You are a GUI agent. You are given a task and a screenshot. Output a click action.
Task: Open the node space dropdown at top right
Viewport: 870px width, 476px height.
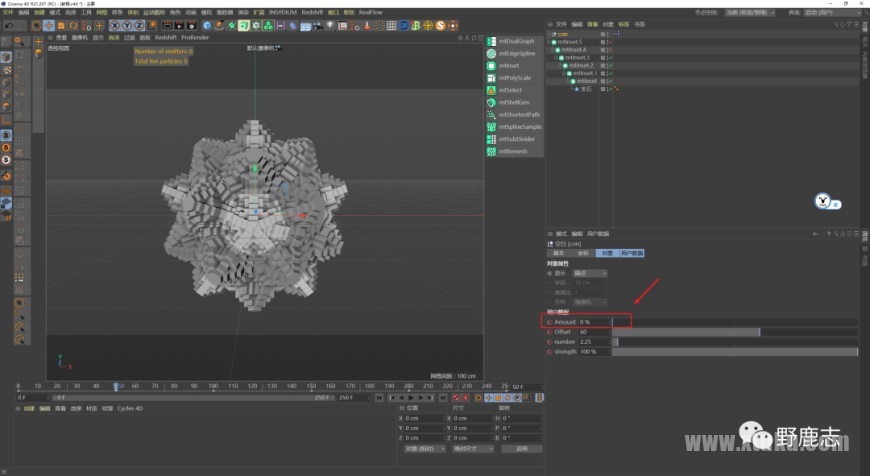pyautogui.click(x=750, y=12)
